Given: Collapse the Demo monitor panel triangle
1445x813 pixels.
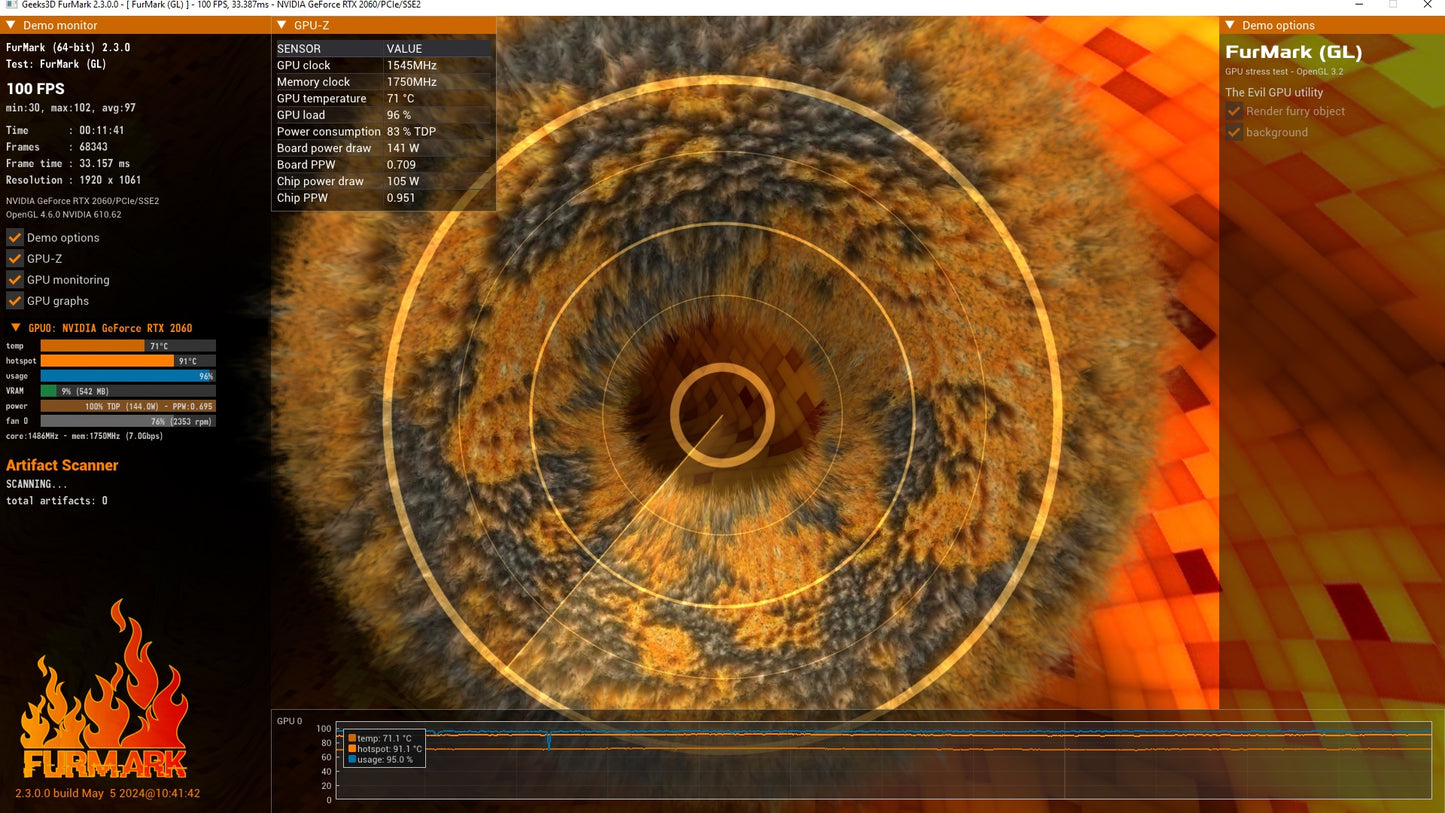Looking at the screenshot, I should pos(11,25).
